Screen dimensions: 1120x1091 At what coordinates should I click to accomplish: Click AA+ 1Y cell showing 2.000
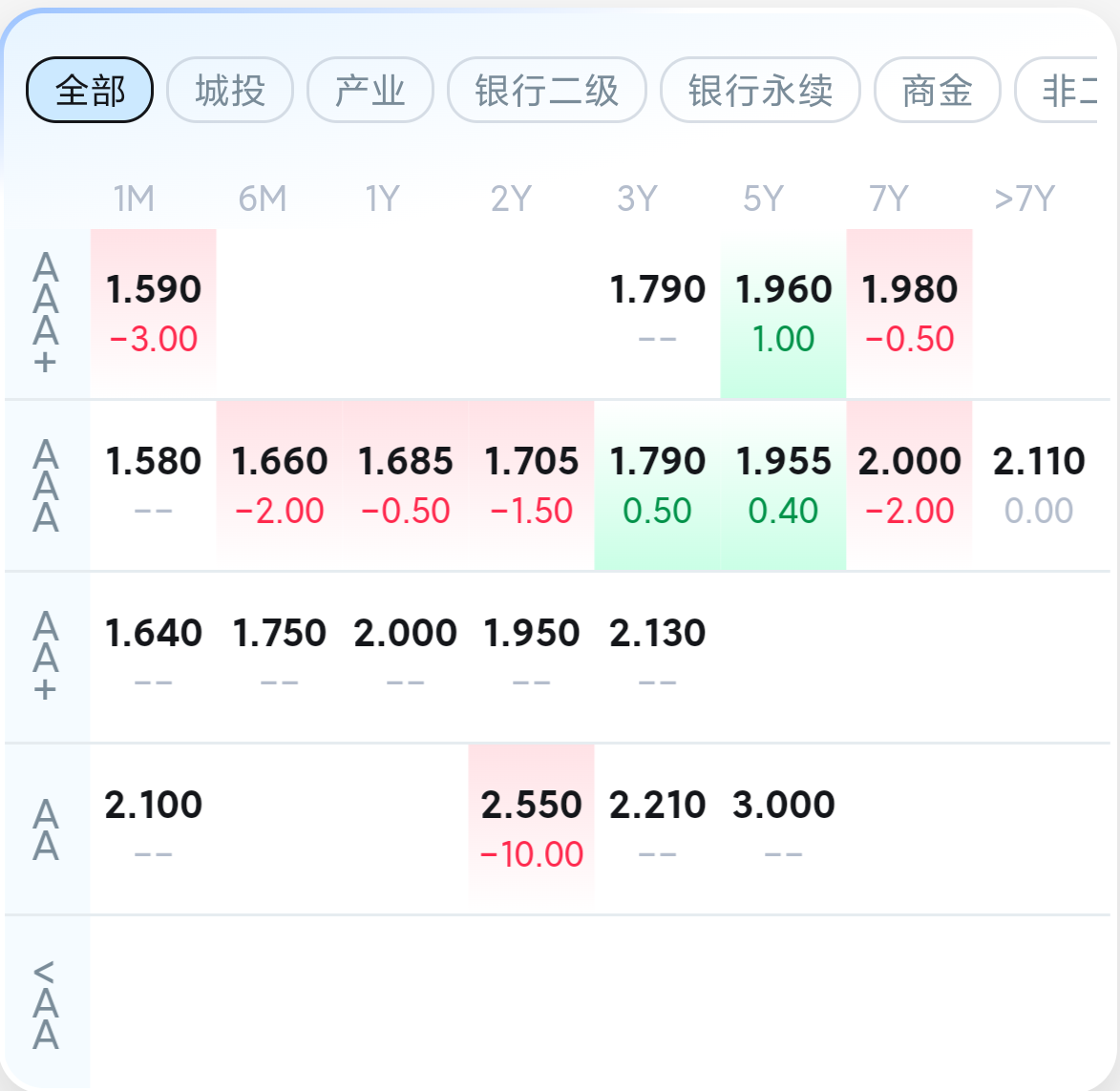(406, 657)
